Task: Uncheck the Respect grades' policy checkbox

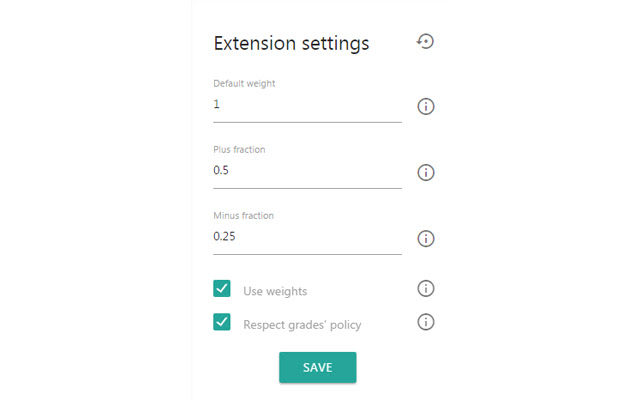Action: (x=222, y=322)
